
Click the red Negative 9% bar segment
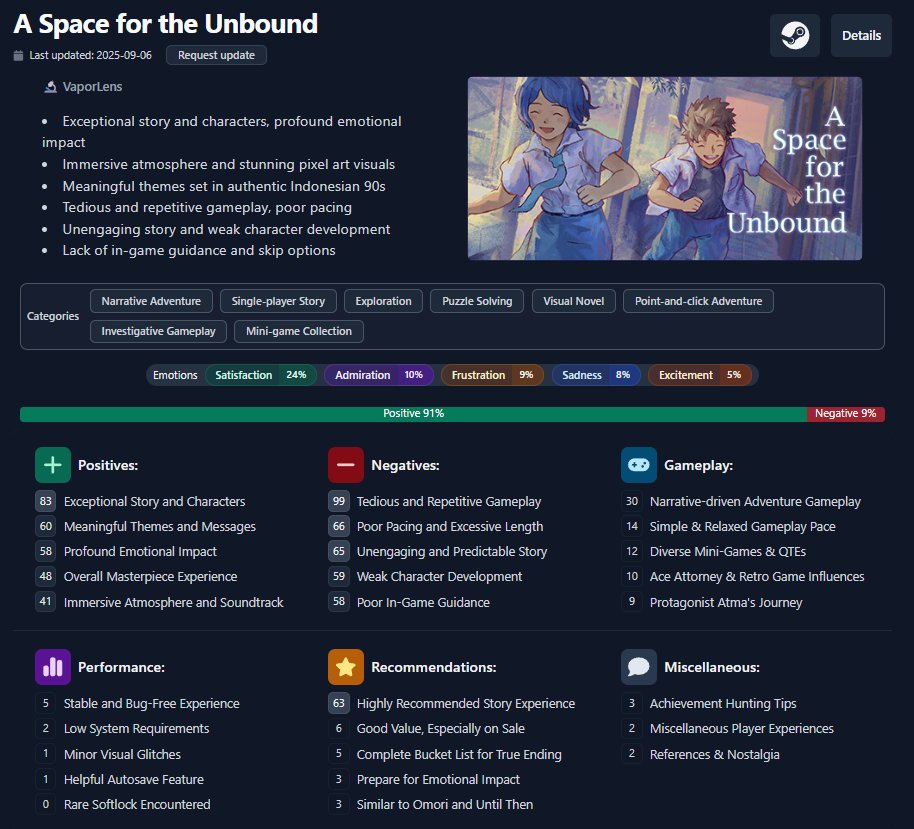pos(845,413)
